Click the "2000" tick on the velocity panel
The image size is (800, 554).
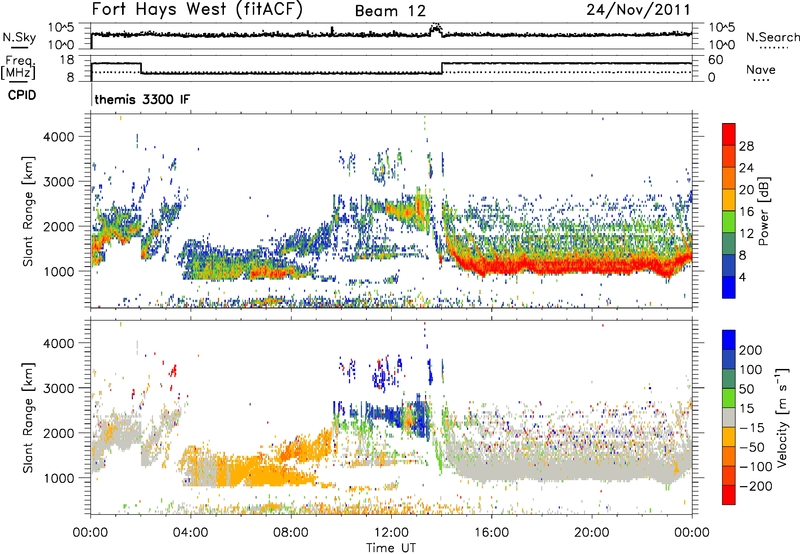coord(58,433)
